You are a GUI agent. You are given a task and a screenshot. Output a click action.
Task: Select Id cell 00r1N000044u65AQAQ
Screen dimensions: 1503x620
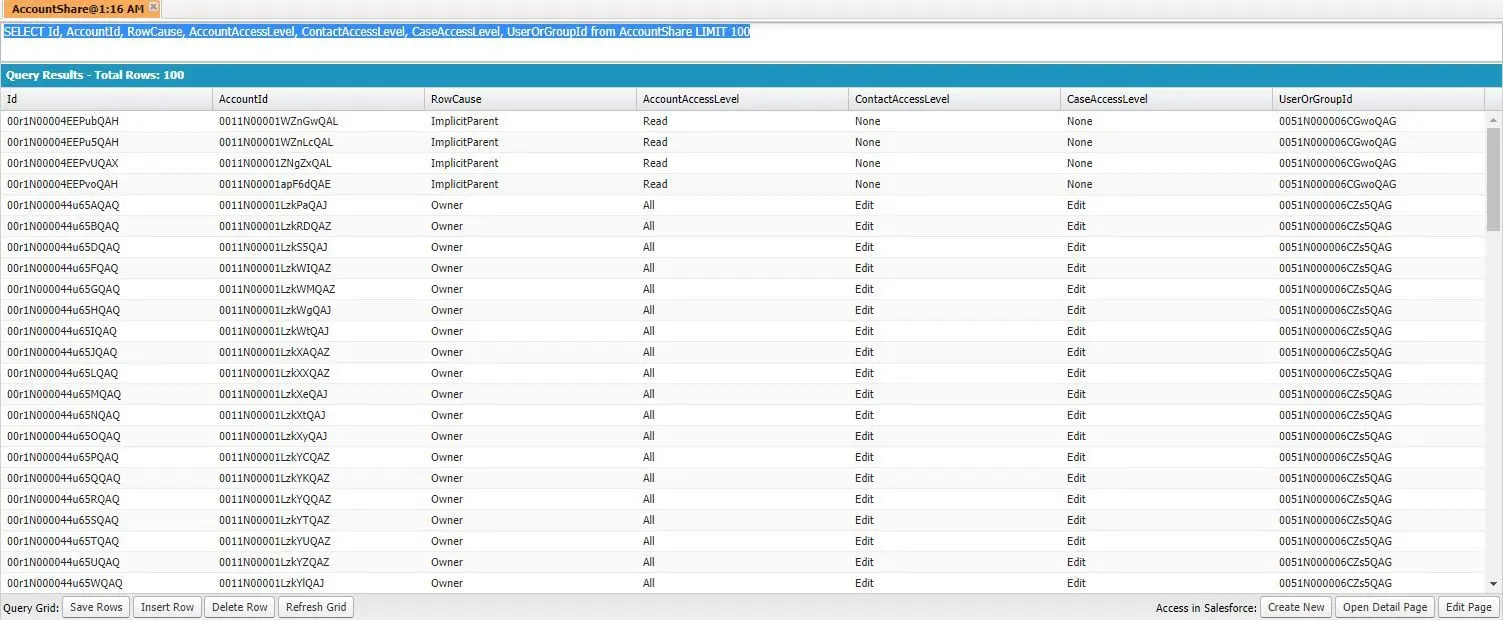point(106,205)
